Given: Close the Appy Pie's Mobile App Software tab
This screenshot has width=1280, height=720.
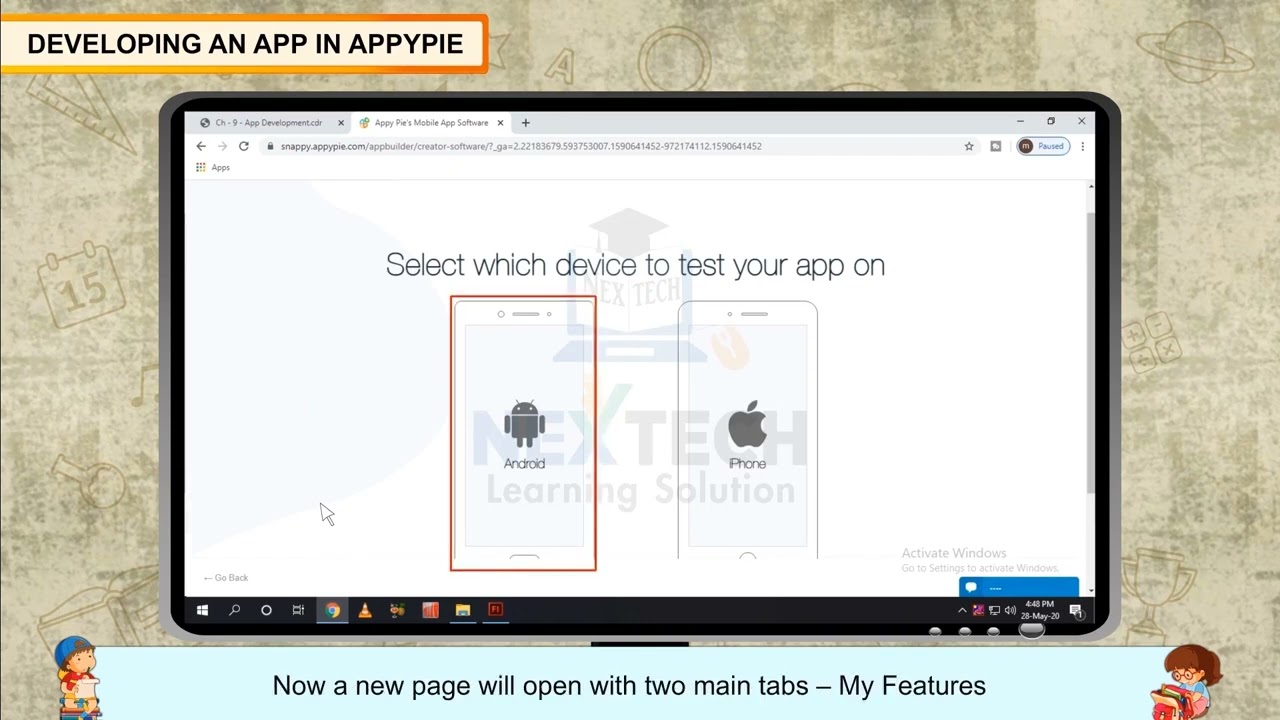Looking at the screenshot, I should click(500, 123).
